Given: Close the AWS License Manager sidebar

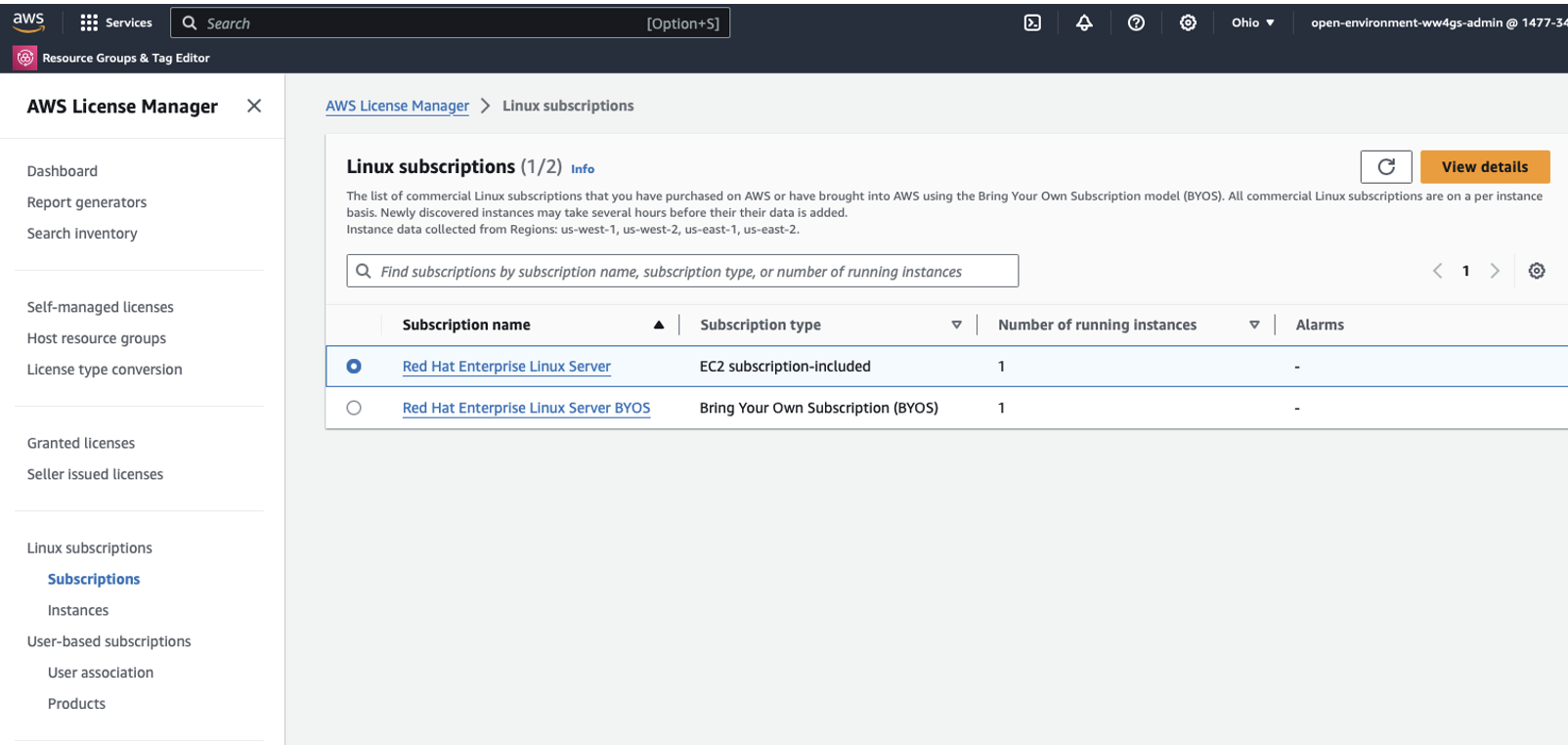Looking at the screenshot, I should 254,106.
